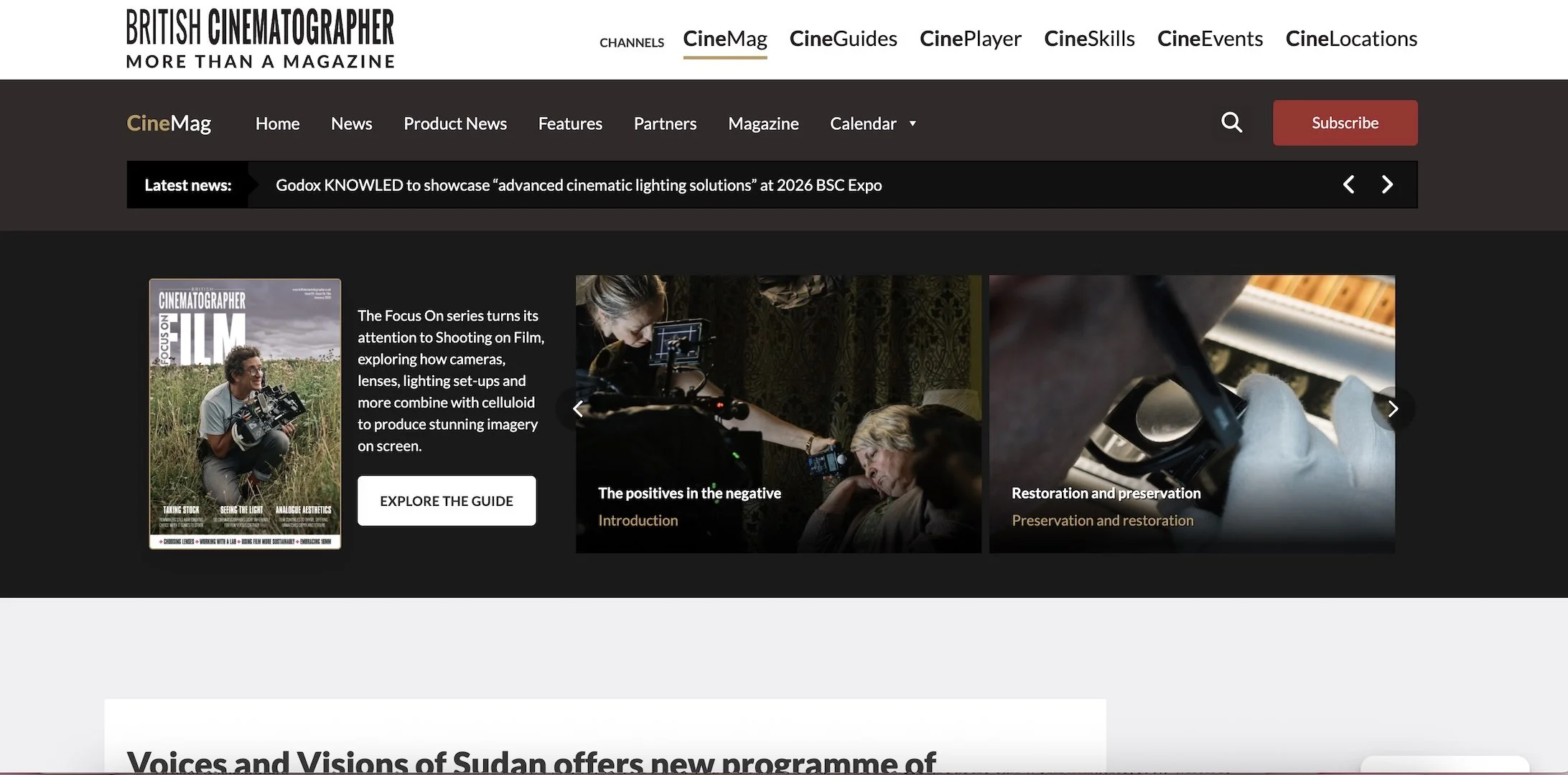Open the Product News menu item
The image size is (1568, 775).
[x=454, y=123]
